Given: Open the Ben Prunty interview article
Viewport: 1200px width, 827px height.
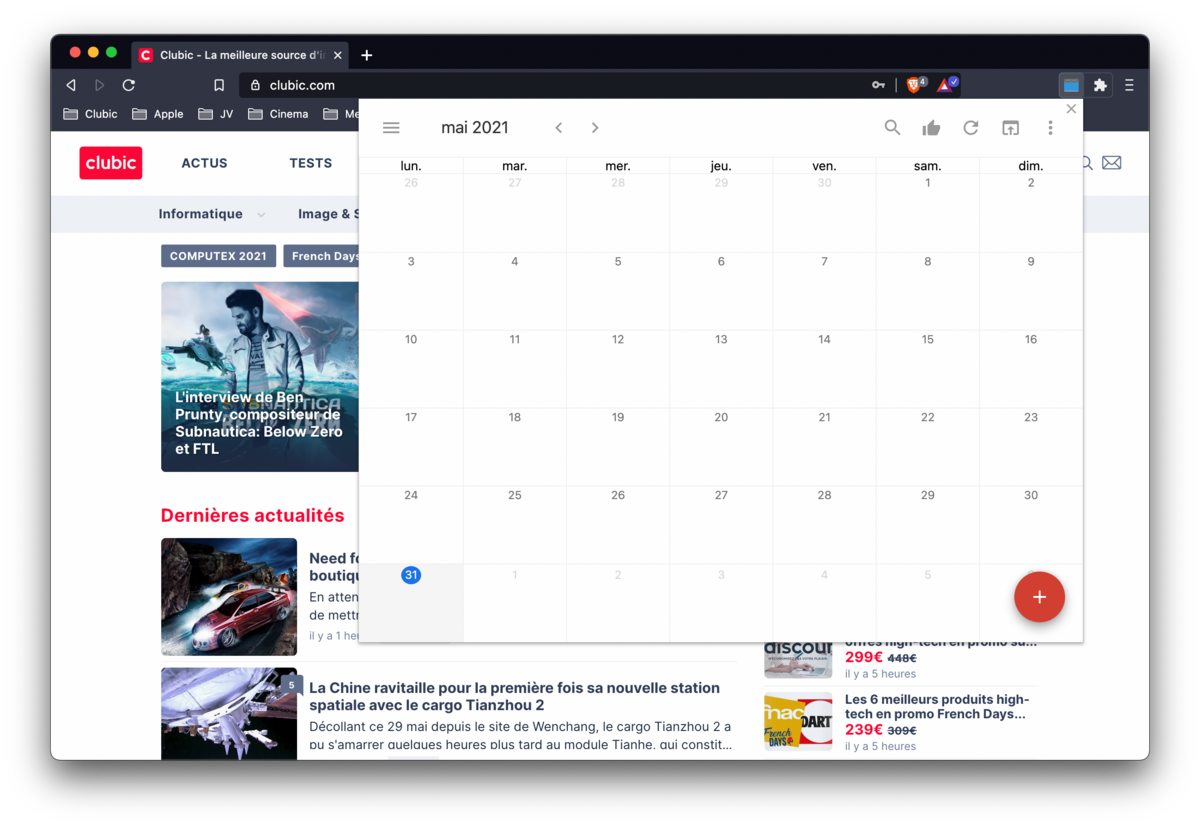Looking at the screenshot, I should [x=260, y=377].
